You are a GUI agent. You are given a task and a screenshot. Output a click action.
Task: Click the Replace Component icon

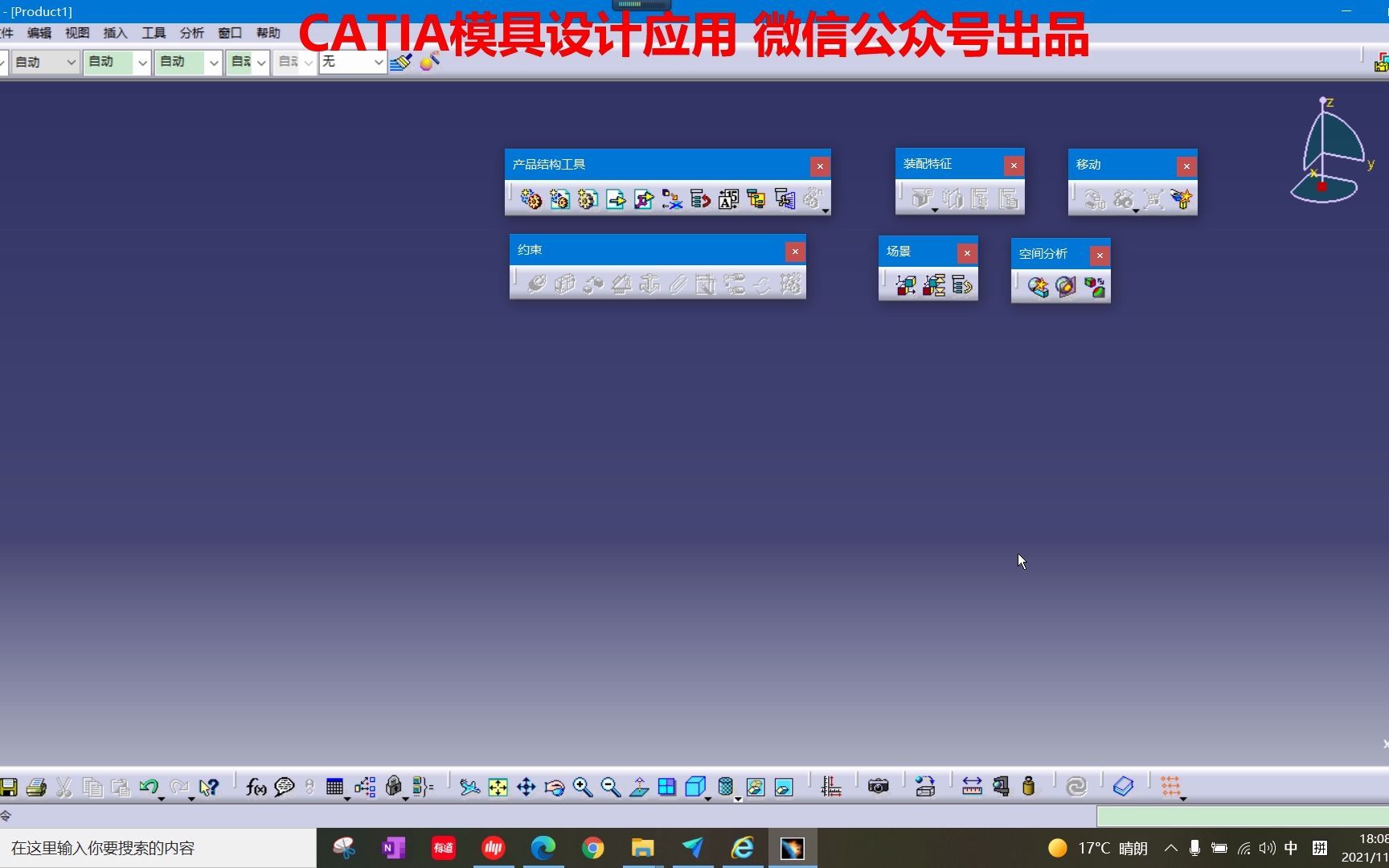pos(672,199)
